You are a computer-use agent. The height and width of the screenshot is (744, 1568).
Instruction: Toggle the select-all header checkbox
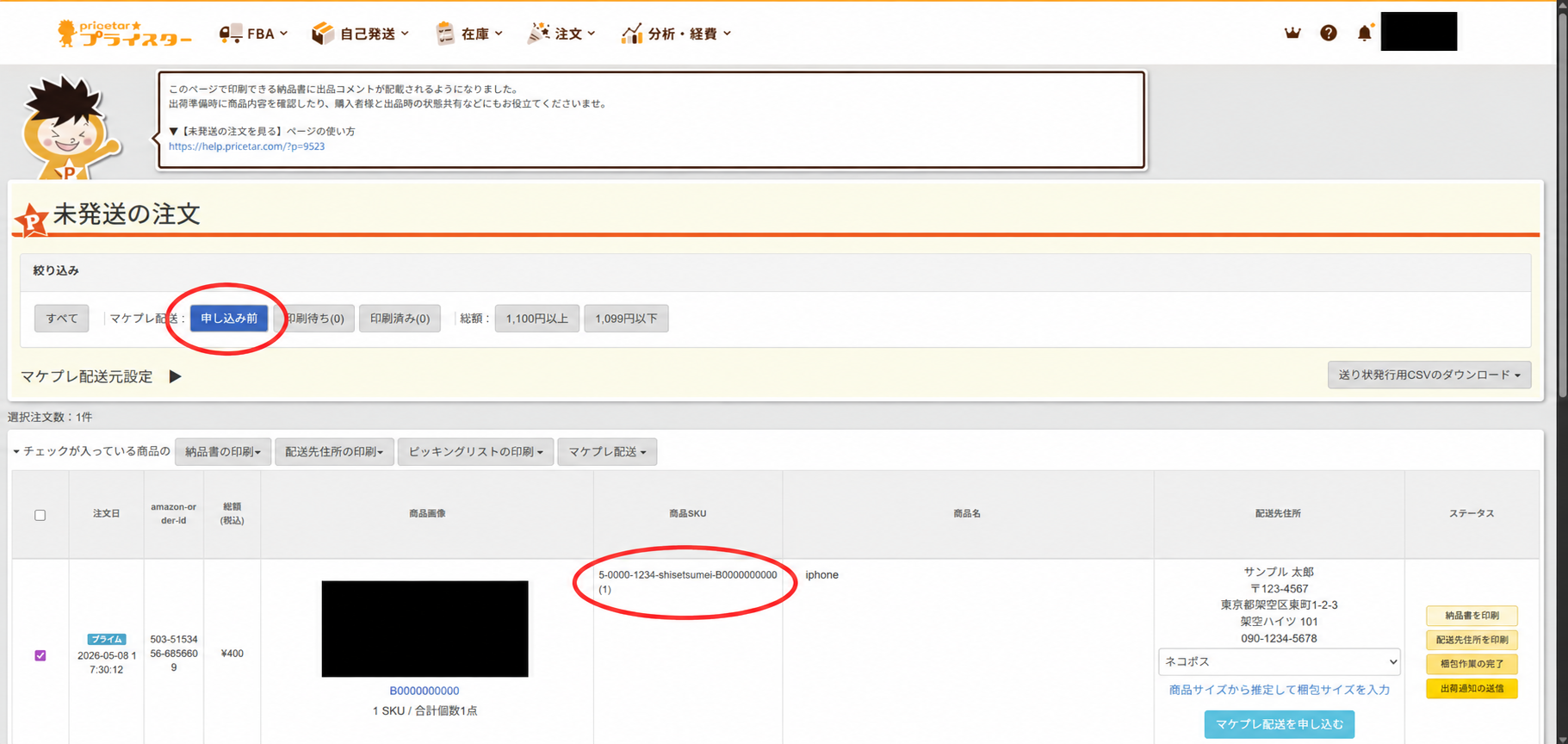coord(40,515)
